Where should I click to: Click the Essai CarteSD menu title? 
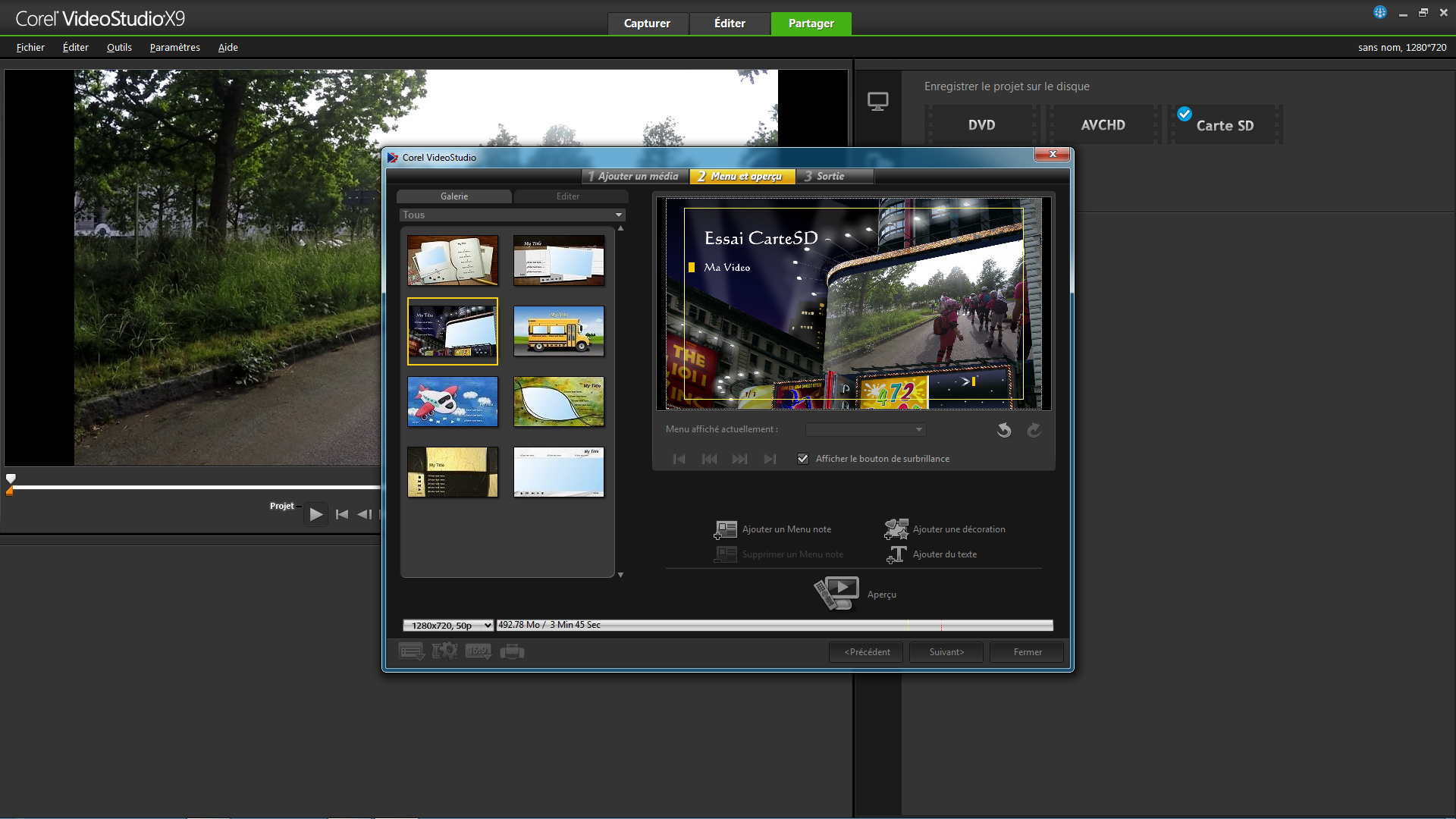(761, 238)
